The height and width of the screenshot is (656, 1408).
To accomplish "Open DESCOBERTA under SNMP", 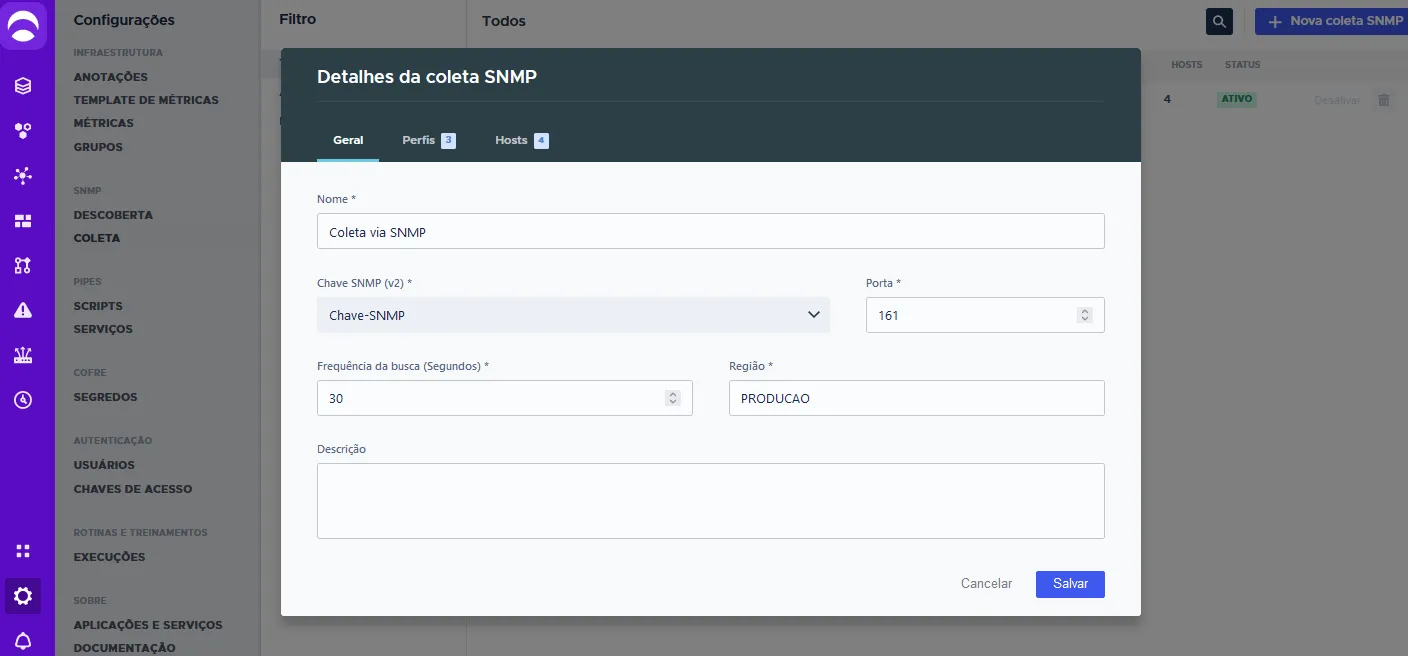I will click(x=113, y=215).
